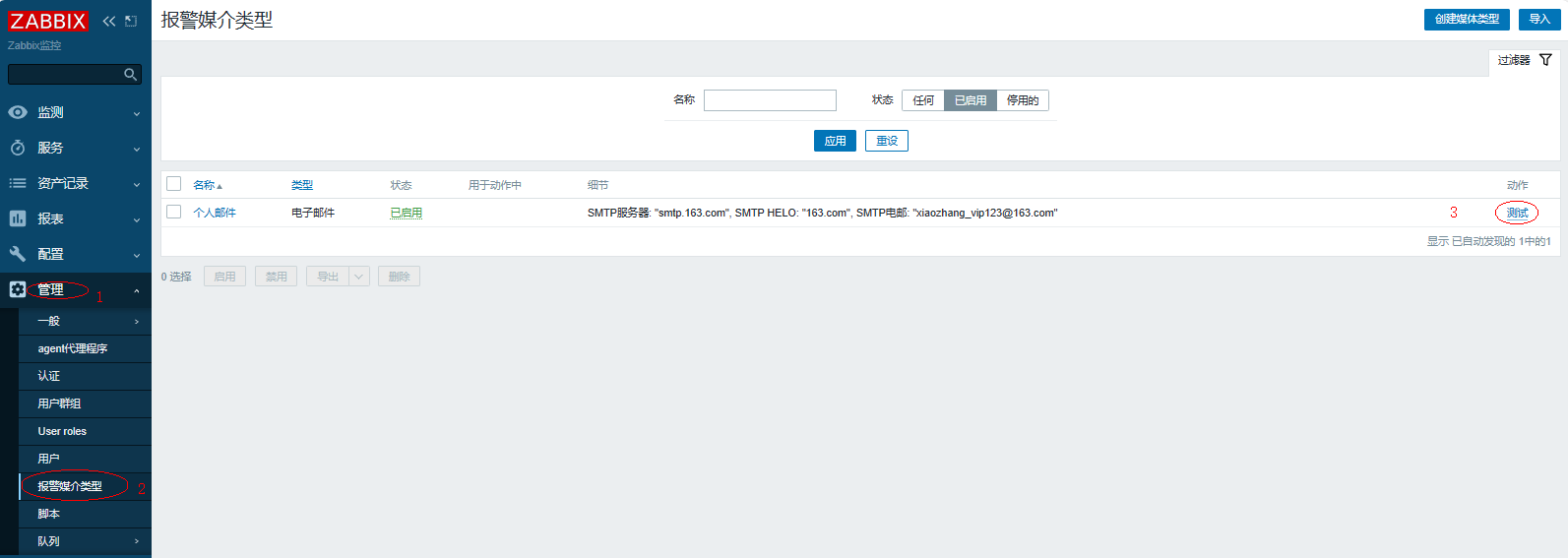Screen dimensions: 1568x558
Task: Click 测试 link for 个人邮件
Action: (1518, 213)
